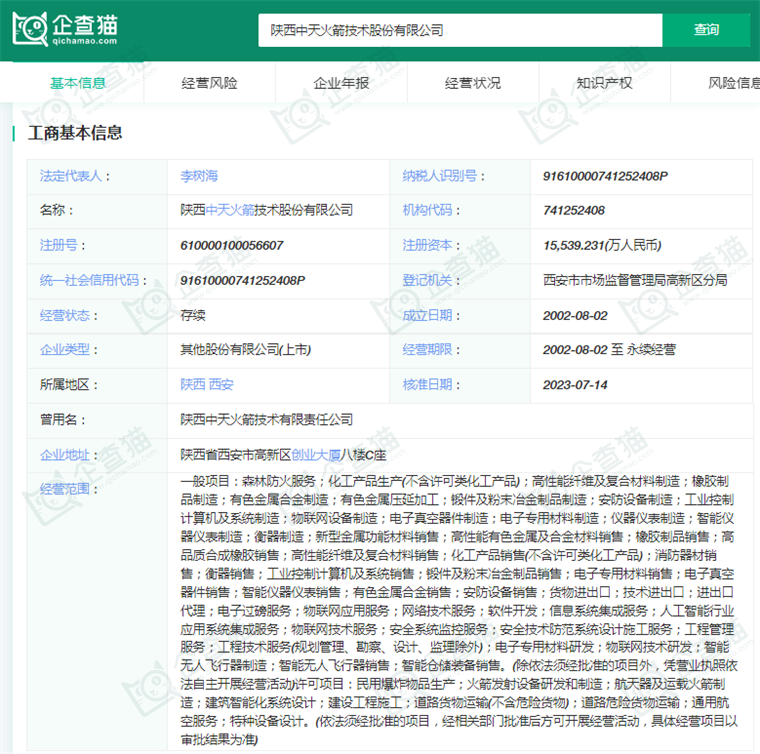Focus the company name search box
This screenshot has width=760, height=754.
460,31
